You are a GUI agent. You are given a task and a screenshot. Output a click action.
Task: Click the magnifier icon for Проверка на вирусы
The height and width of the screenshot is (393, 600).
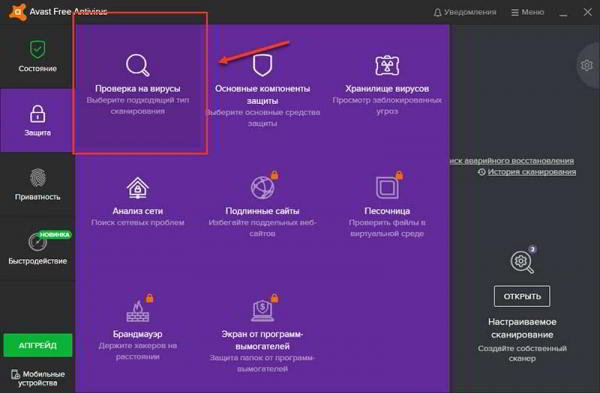(138, 65)
